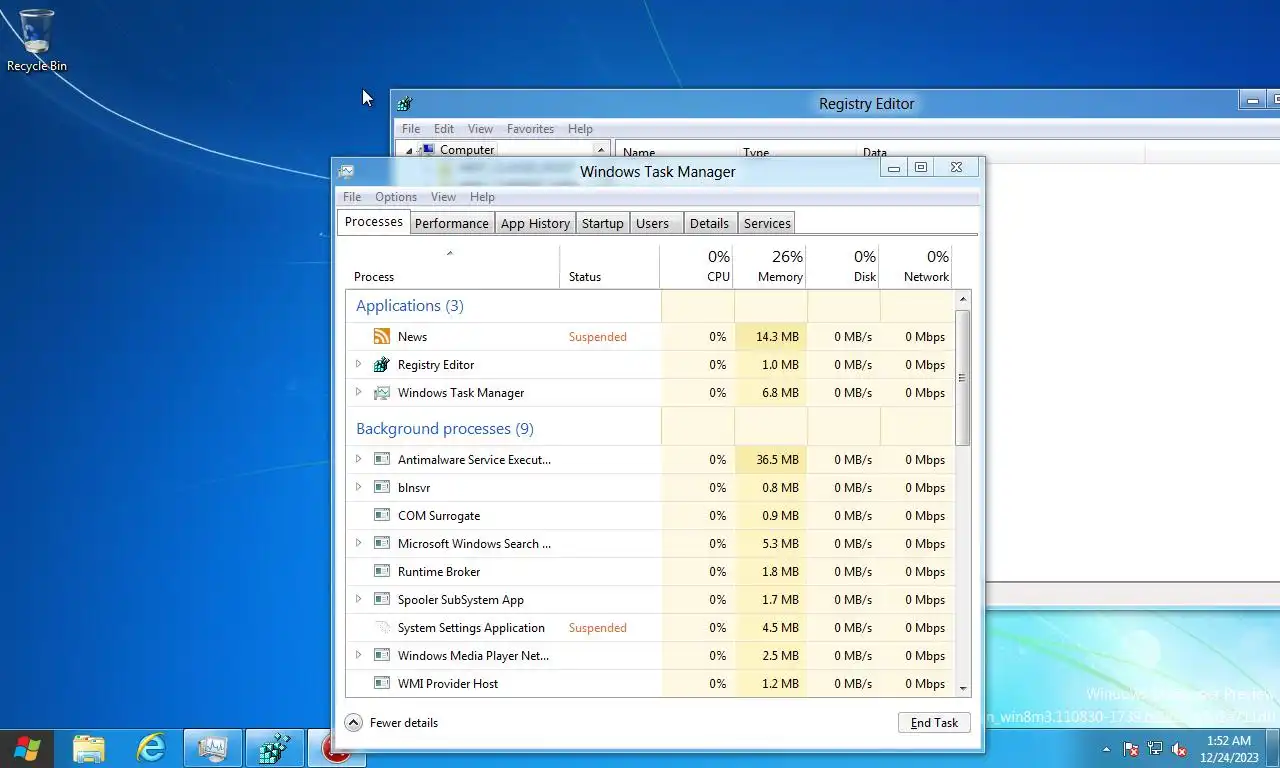1280x768 pixels.
Task: Sort by the Disk column header
Action: coord(843,266)
